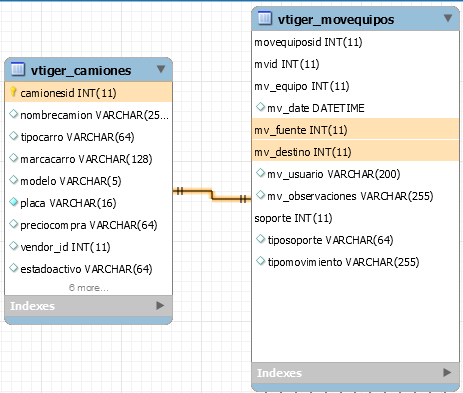
Task: Click the diamond icon beside preciocompra
Action: (x=13, y=224)
